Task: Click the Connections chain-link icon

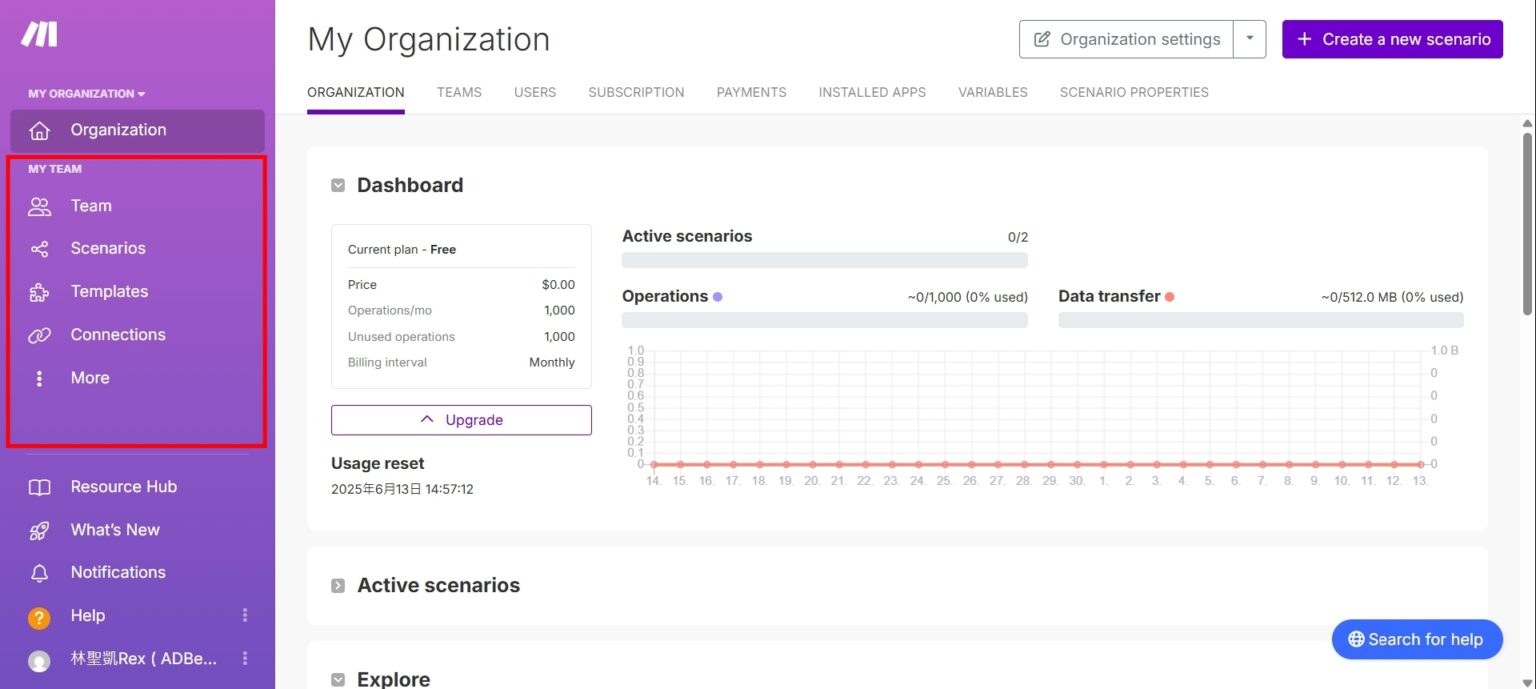Action: tap(39, 335)
